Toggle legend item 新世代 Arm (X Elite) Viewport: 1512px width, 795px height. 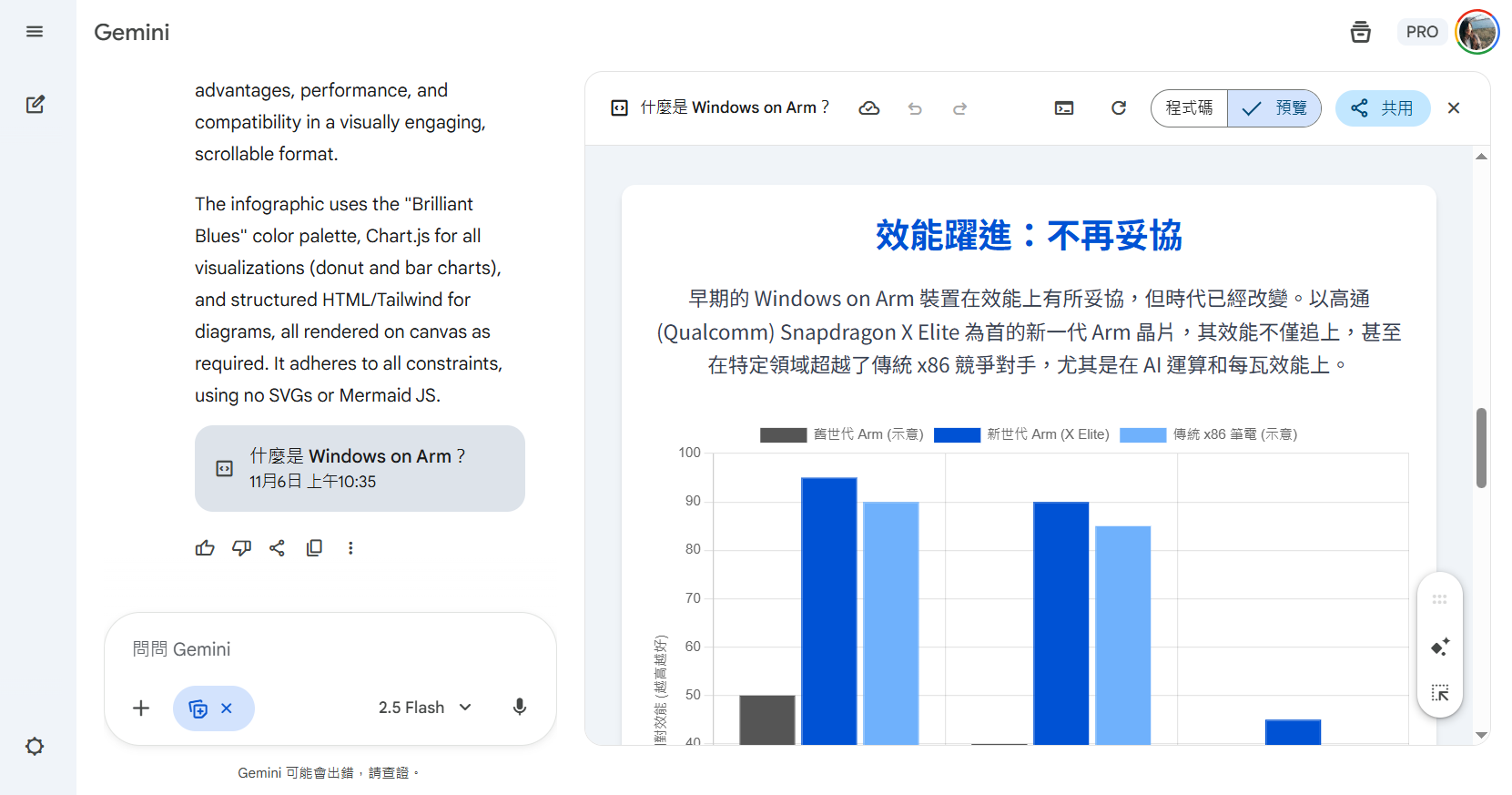(1021, 434)
